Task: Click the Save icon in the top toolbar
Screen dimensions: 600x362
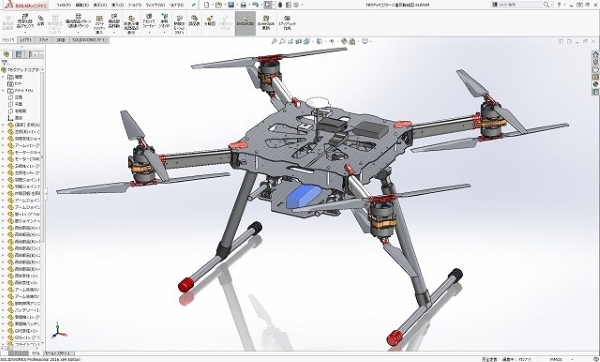Action: click(231, 5)
